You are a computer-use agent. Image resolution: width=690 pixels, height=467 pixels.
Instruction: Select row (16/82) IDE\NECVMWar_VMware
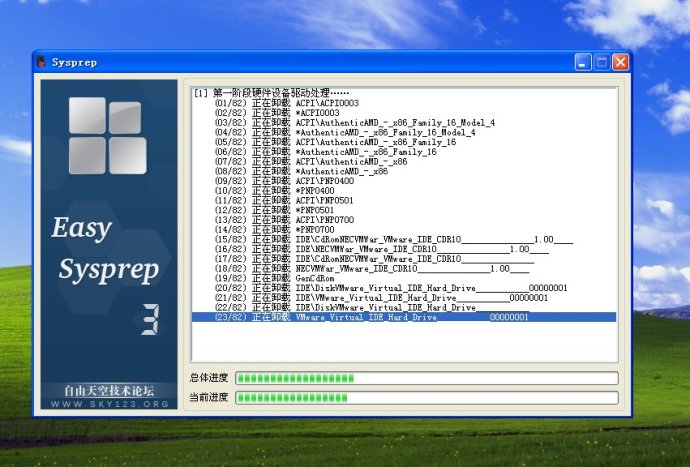click(404, 249)
